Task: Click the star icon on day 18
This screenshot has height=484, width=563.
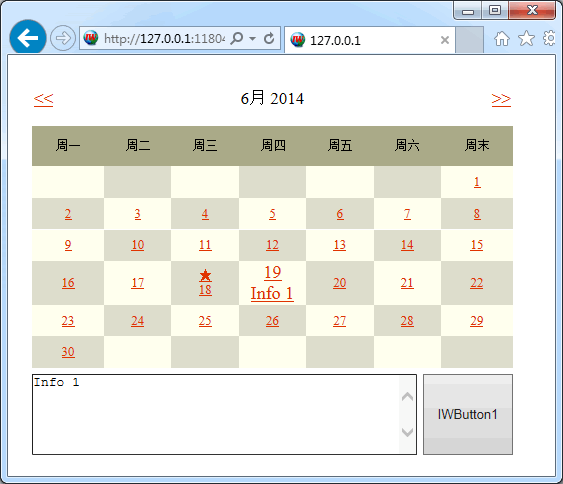Action: (205, 275)
